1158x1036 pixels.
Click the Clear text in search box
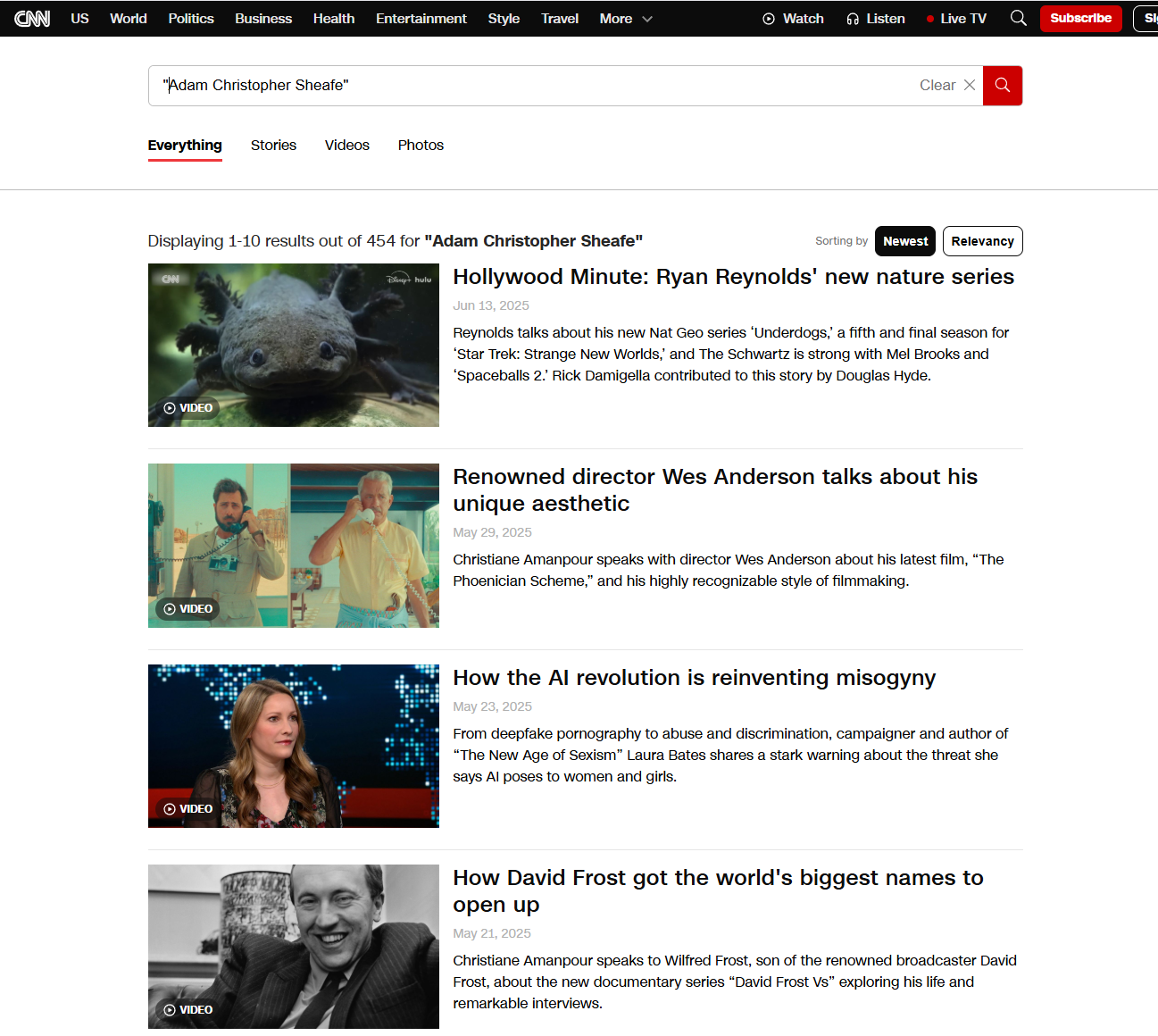937,85
